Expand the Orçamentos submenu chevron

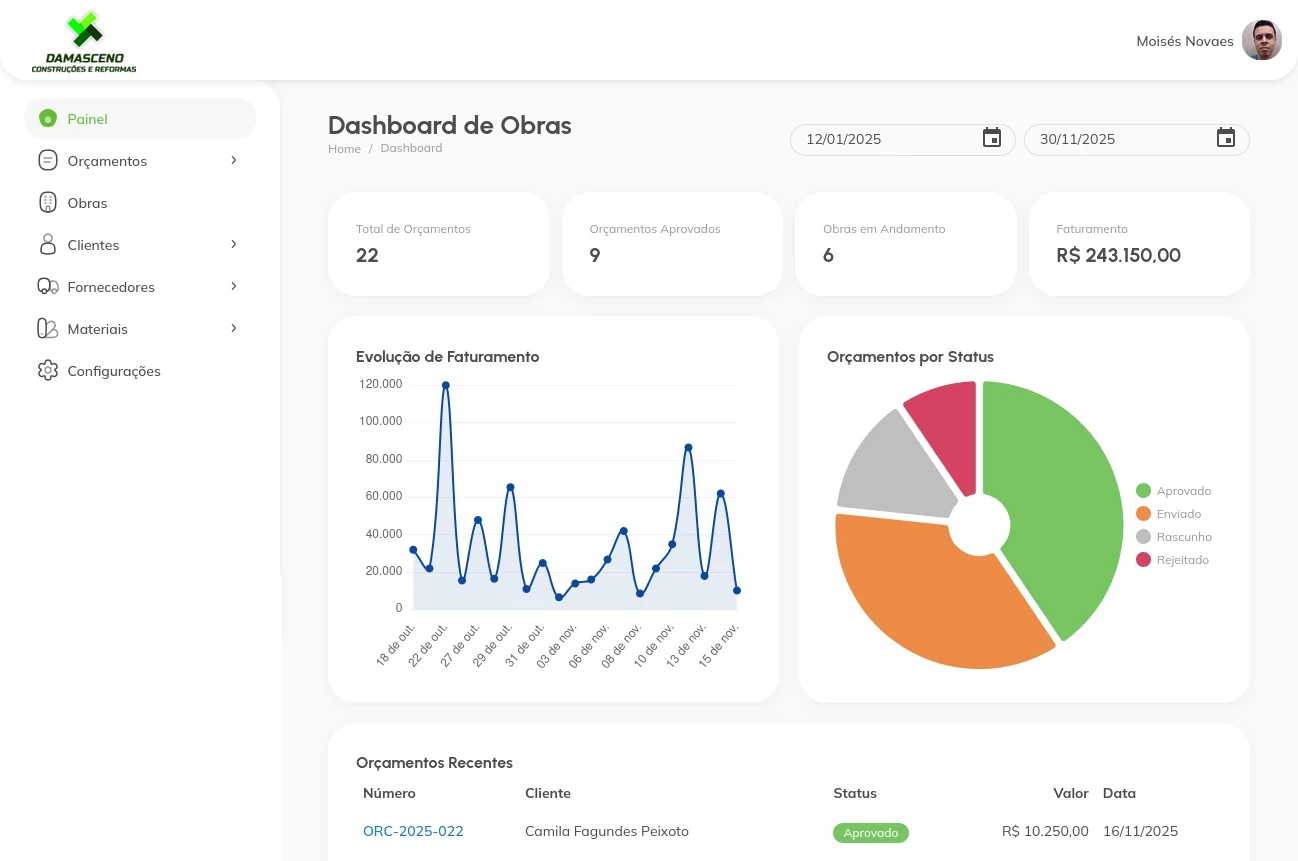coord(234,160)
